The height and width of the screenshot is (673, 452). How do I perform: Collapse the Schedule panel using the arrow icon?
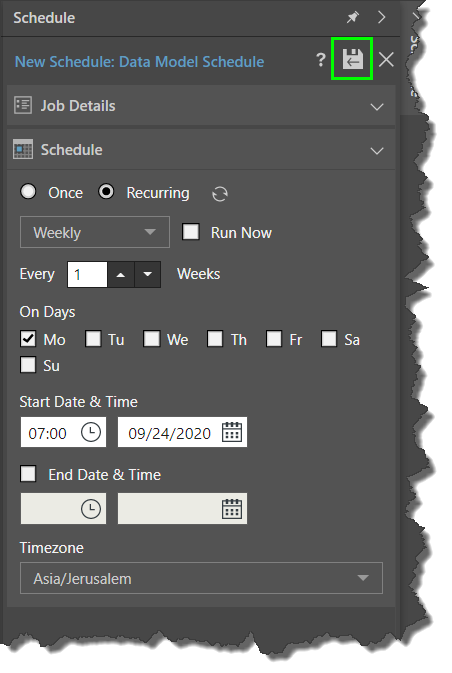point(381,17)
